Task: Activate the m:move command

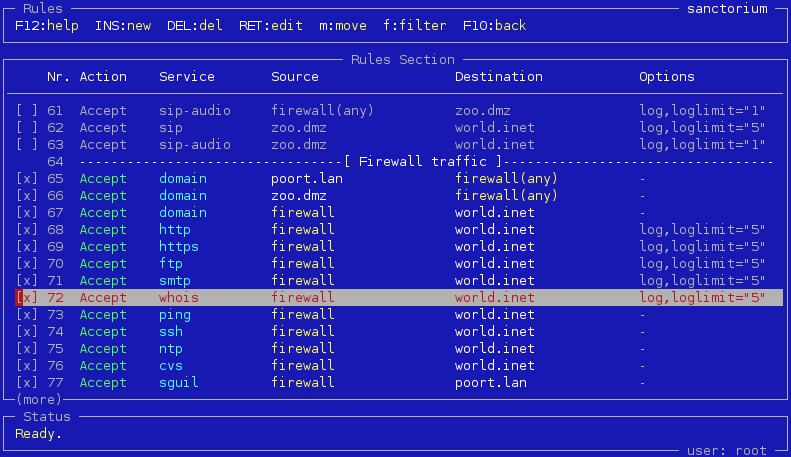Action: 343,25
